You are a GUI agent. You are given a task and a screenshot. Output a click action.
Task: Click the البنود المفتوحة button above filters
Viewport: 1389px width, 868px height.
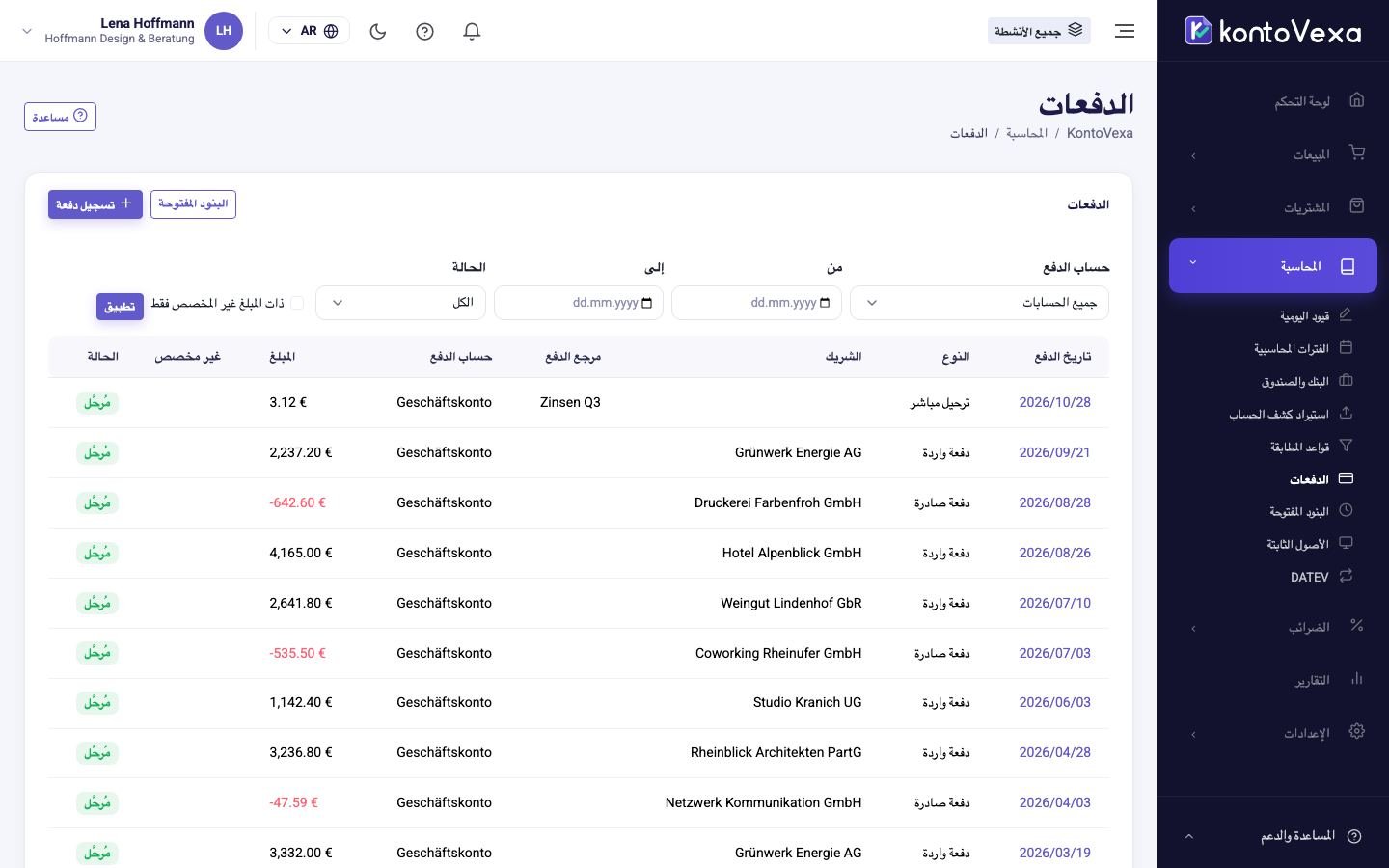click(193, 204)
